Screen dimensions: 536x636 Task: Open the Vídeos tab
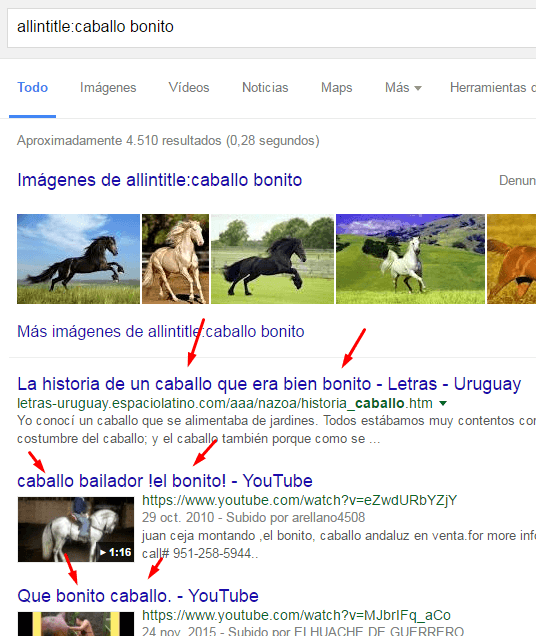(189, 88)
